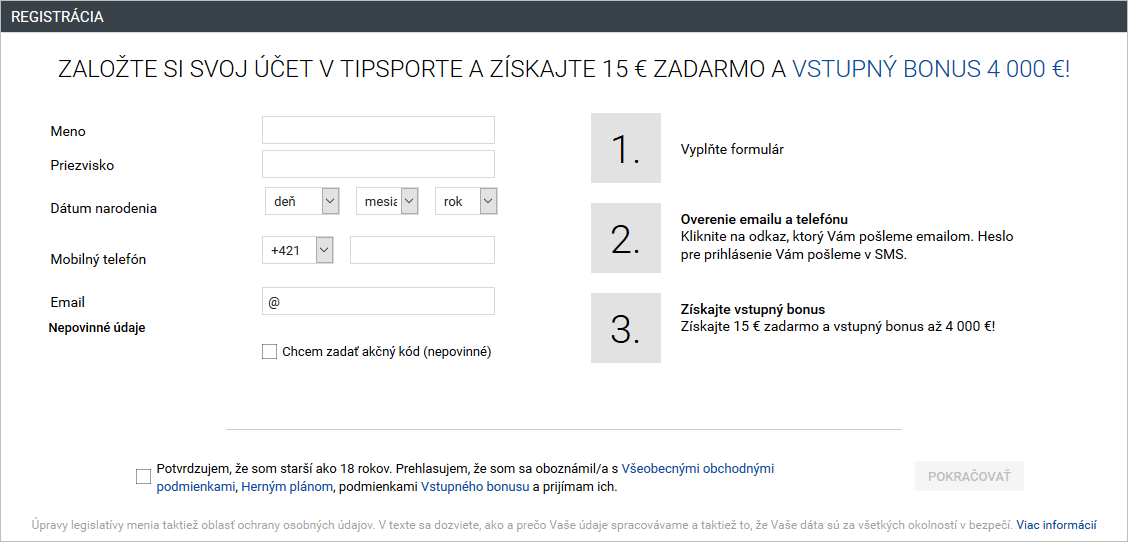The width and height of the screenshot is (1128, 542).
Task: Open the deň day dropdown
Action: pos(302,202)
